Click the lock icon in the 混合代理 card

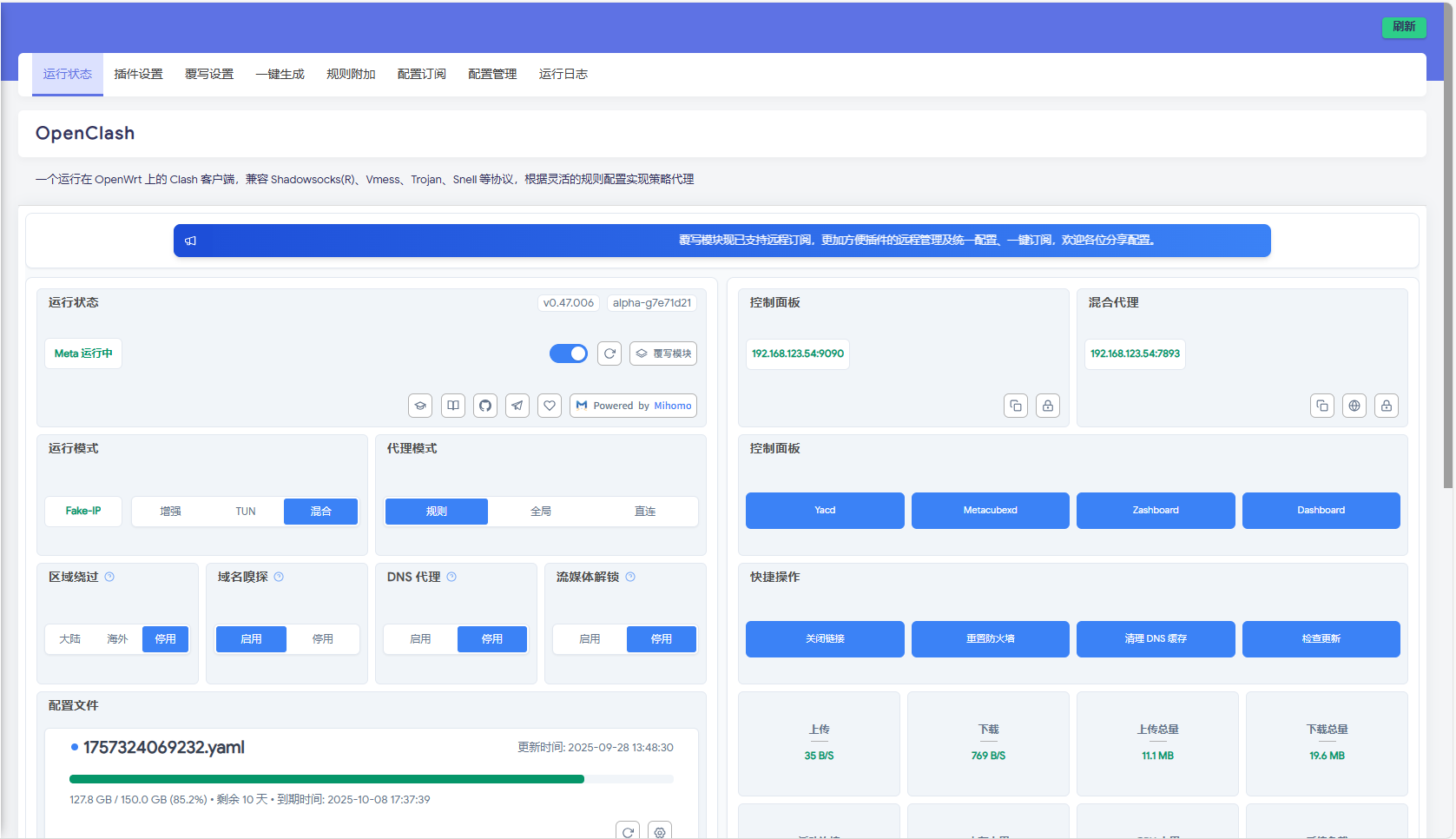click(x=1387, y=406)
